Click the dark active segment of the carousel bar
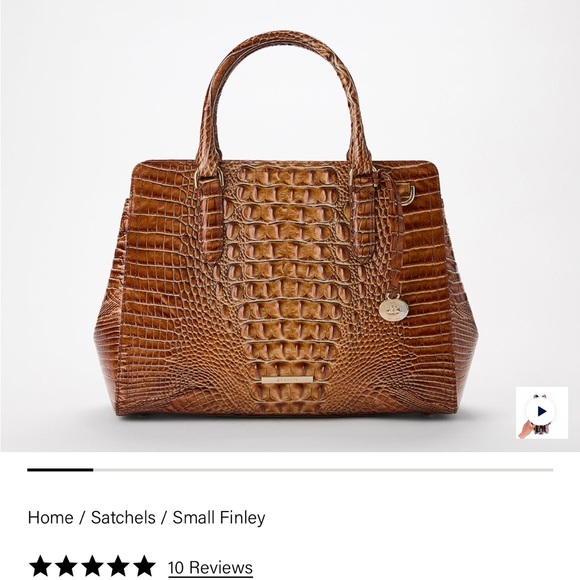The image size is (580, 580). [60, 470]
